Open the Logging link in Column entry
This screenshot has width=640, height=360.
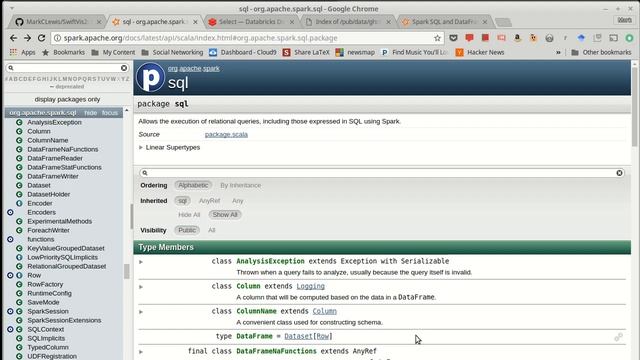311,286
